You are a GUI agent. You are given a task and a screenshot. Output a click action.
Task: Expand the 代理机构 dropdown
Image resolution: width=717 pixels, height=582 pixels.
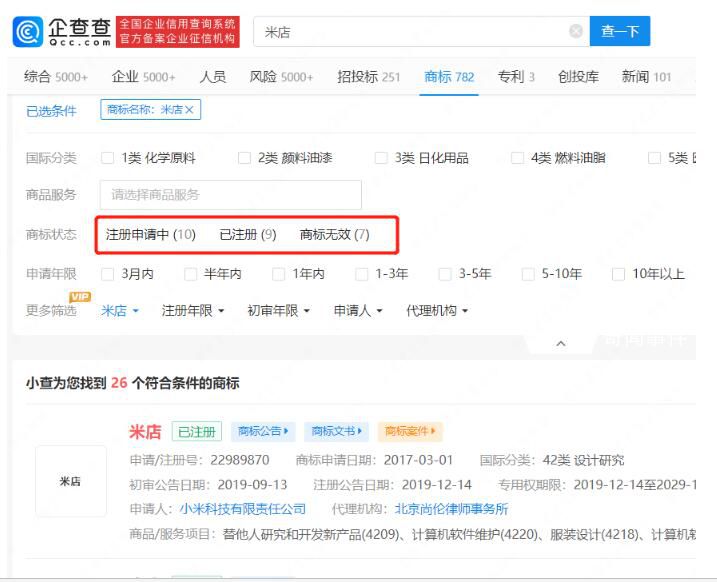[437, 311]
